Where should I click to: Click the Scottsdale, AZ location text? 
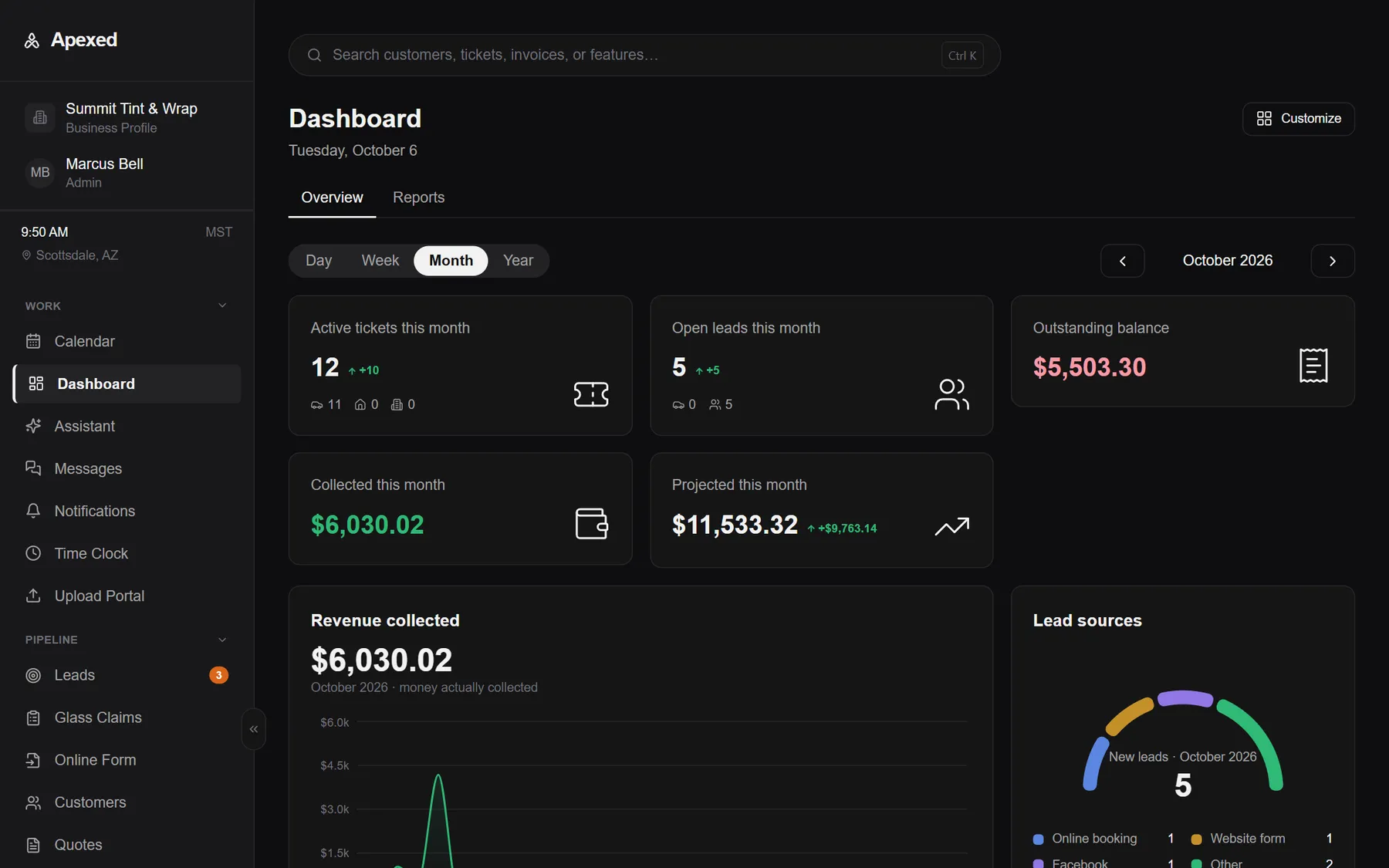(77, 255)
